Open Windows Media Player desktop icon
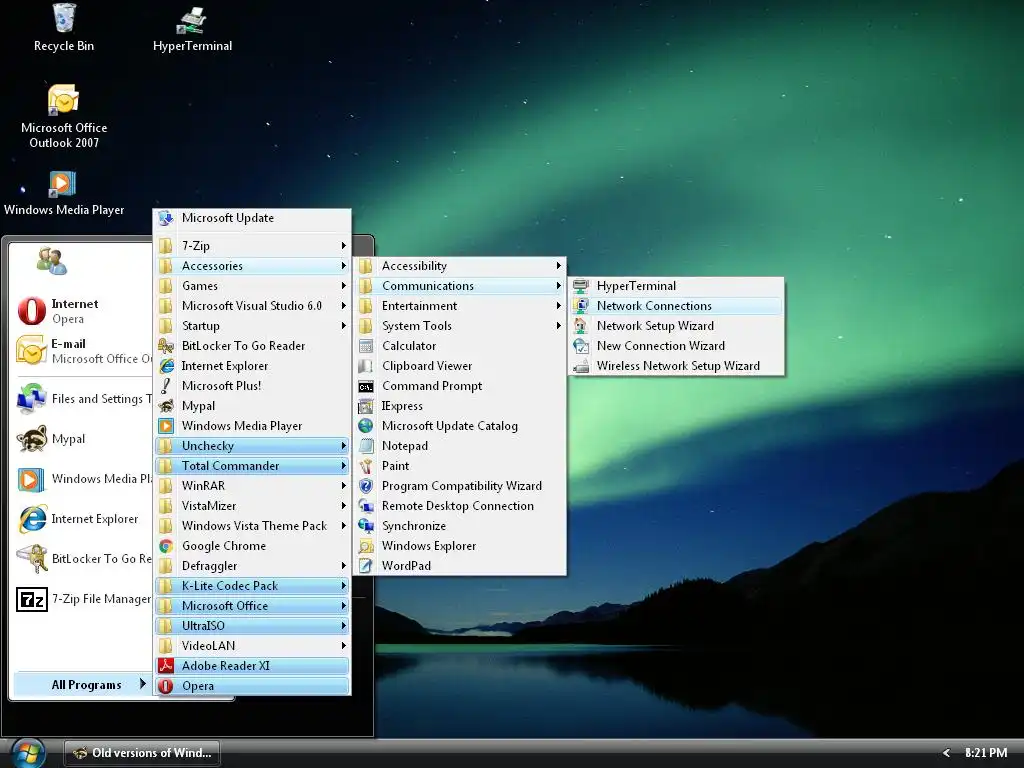Screen dimensions: 1024x768 [x=63, y=185]
